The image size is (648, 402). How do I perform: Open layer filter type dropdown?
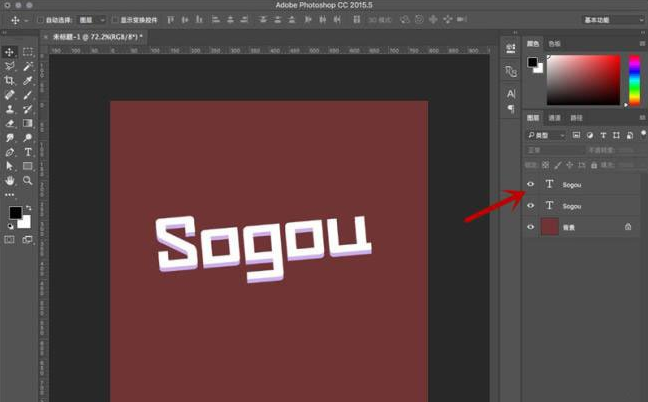point(546,135)
